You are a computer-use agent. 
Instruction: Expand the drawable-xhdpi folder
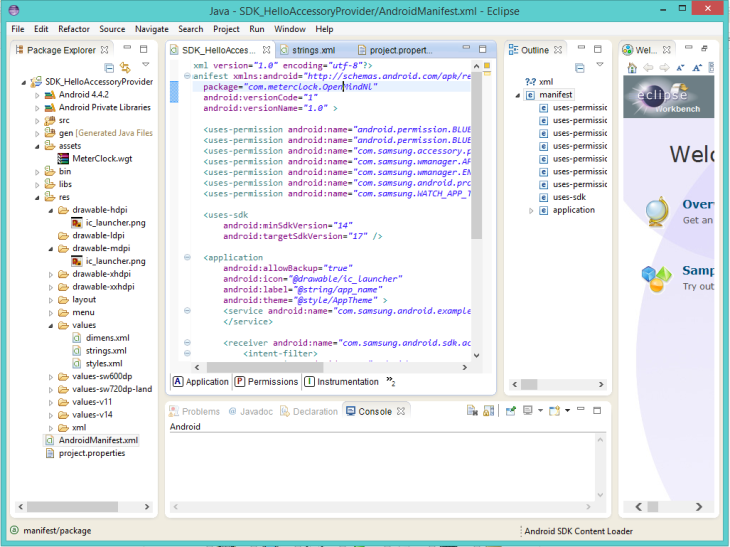[x=51, y=273]
